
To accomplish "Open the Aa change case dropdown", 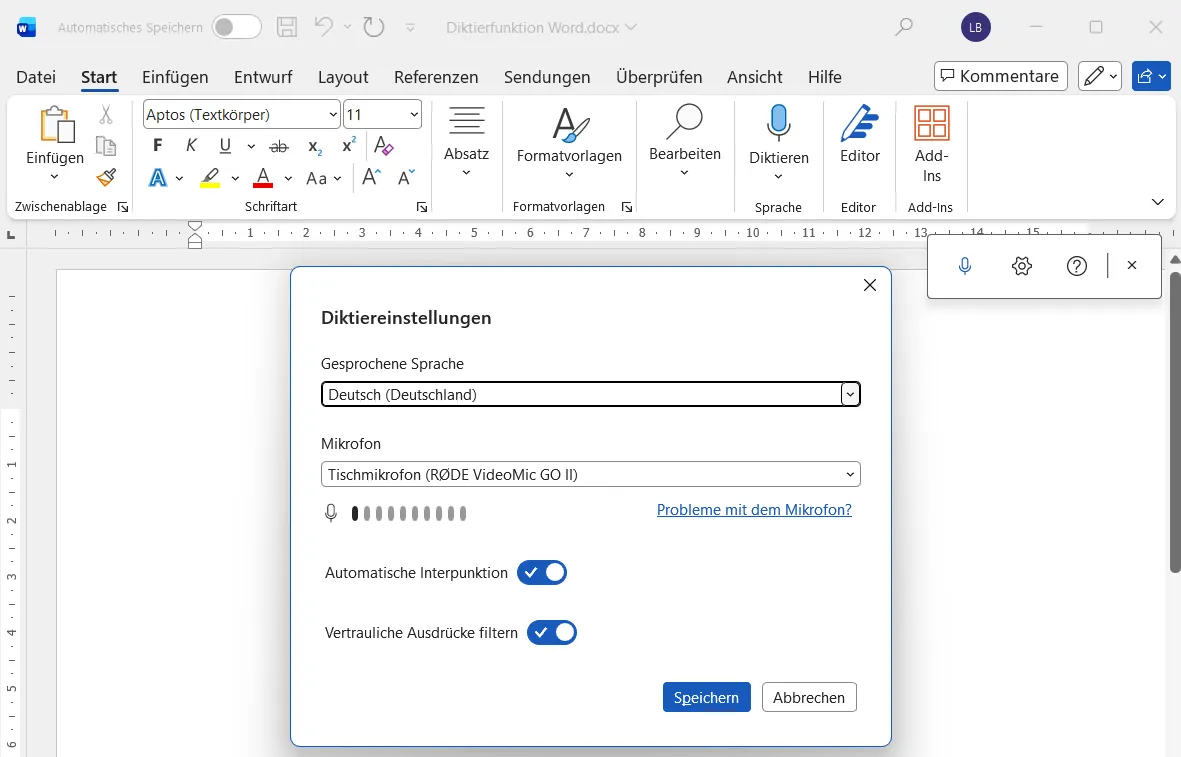I will (323, 179).
